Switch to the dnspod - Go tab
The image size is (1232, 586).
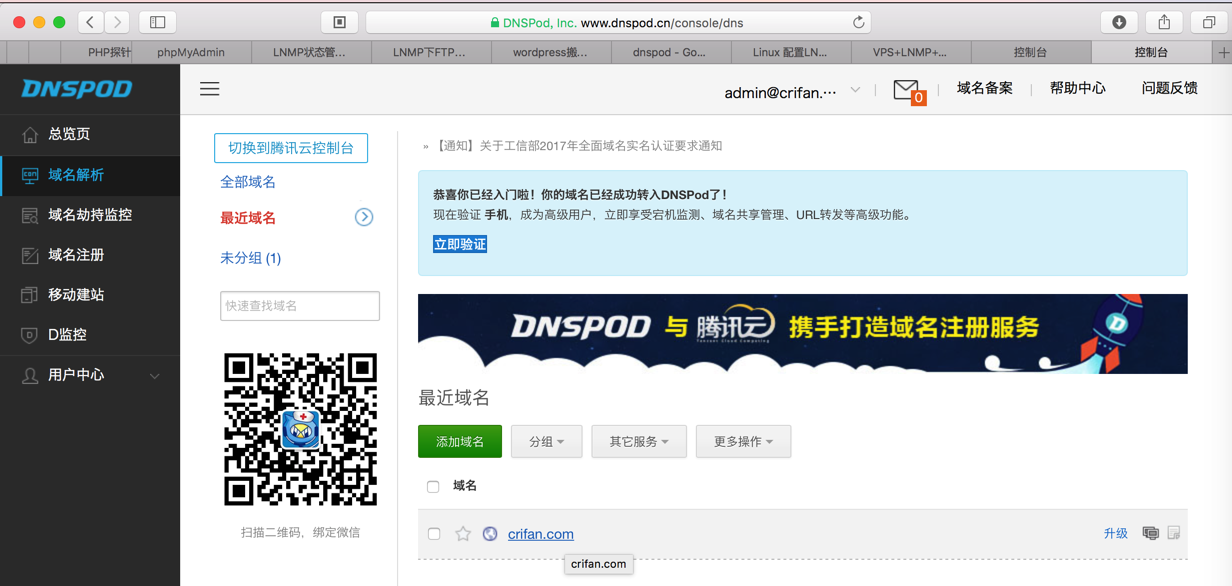[670, 52]
